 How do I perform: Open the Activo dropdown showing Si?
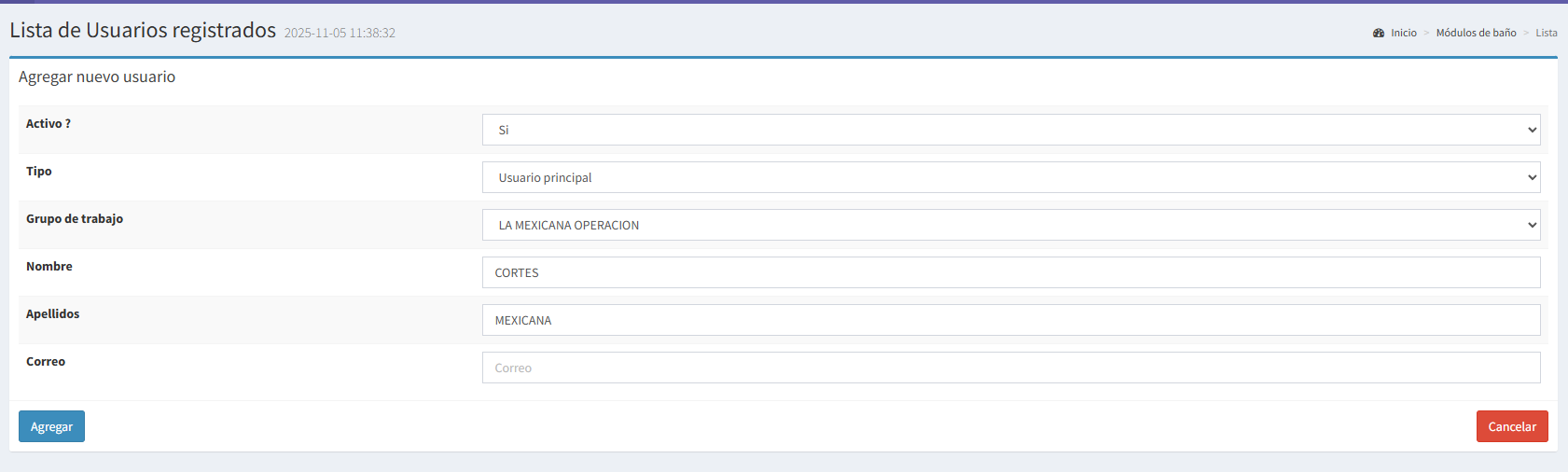[1010, 130]
